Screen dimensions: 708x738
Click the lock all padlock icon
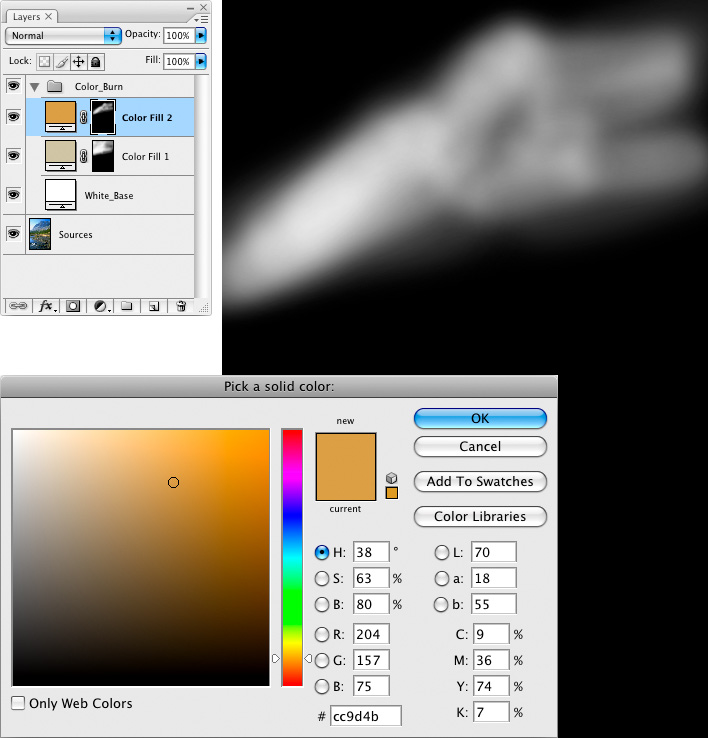click(x=95, y=62)
